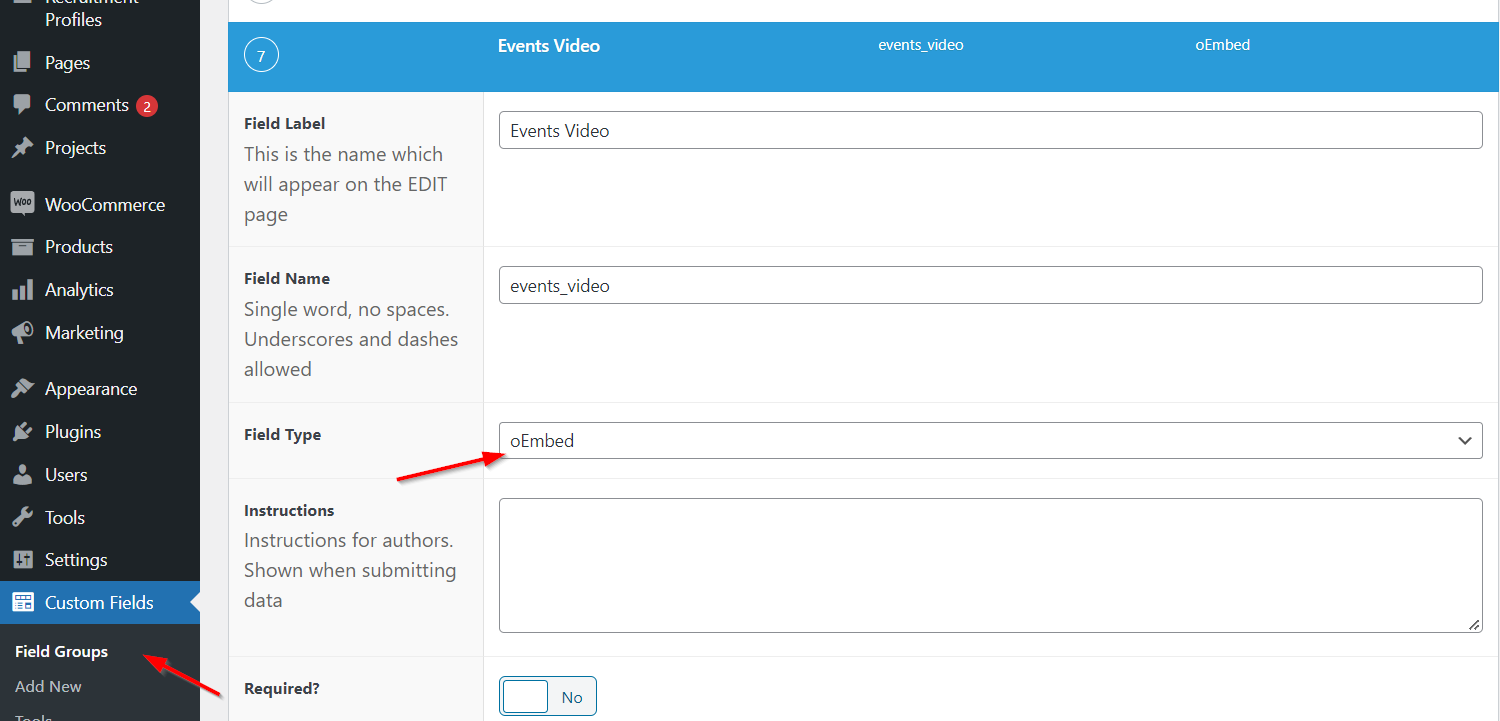
Task: Open the Users menu
Action: [x=66, y=475]
